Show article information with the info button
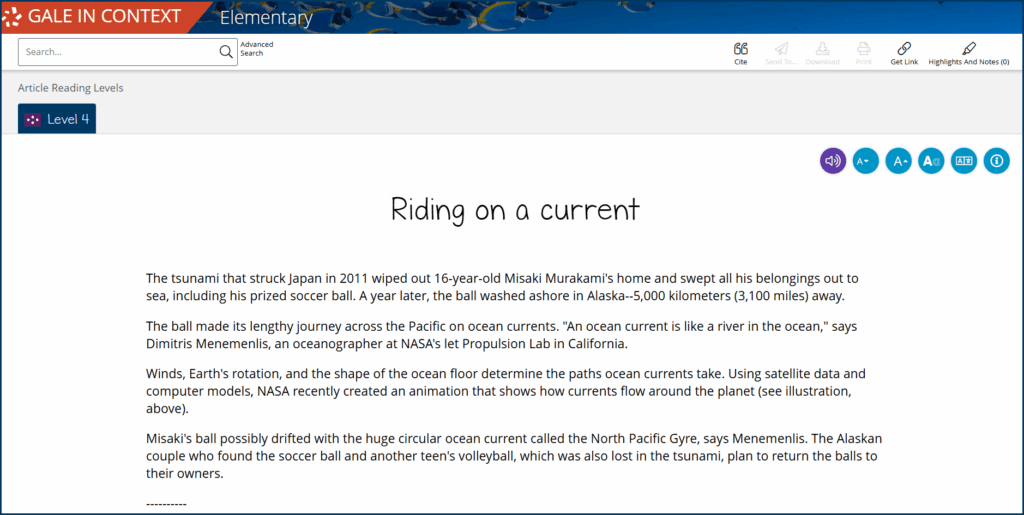Viewport: 1024px width, 515px height. point(996,160)
